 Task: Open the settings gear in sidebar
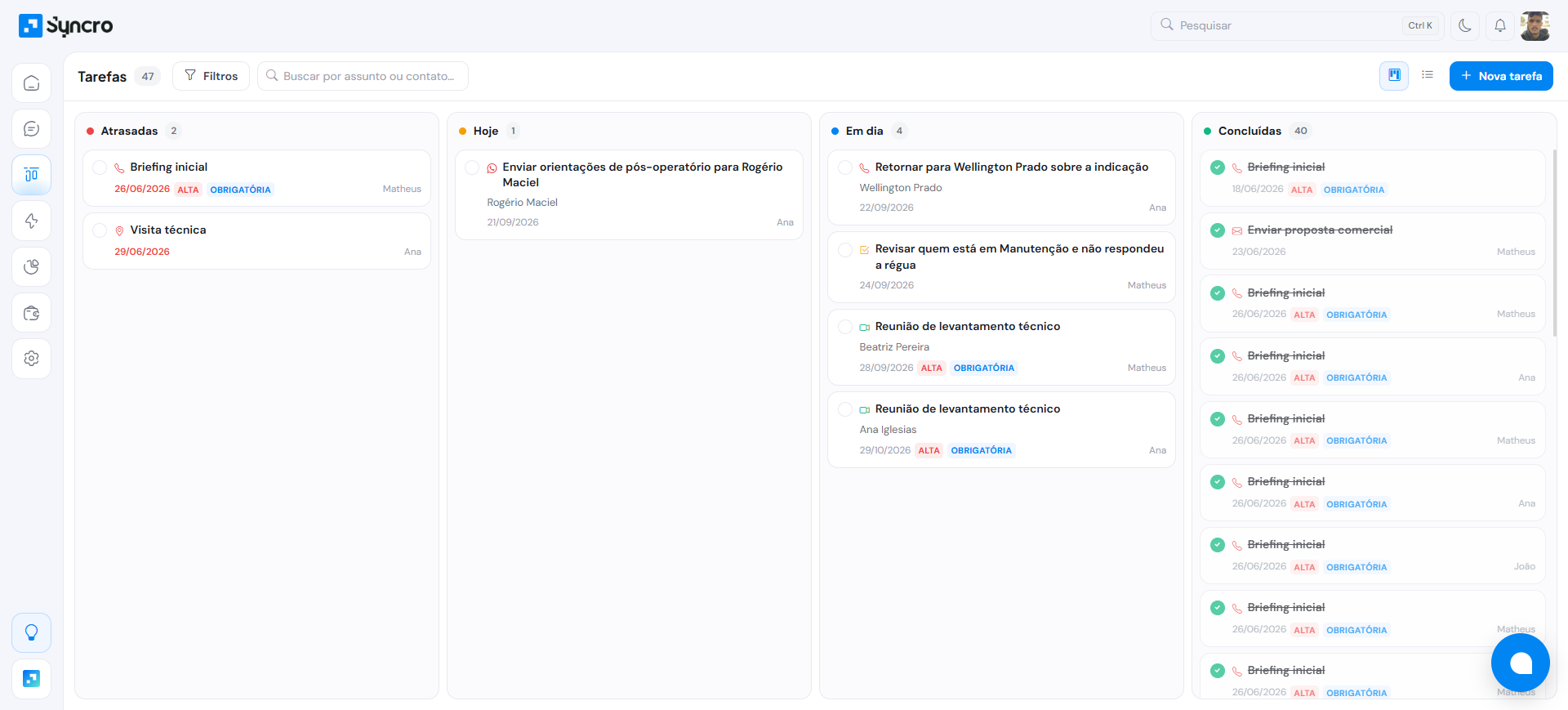[x=31, y=359]
